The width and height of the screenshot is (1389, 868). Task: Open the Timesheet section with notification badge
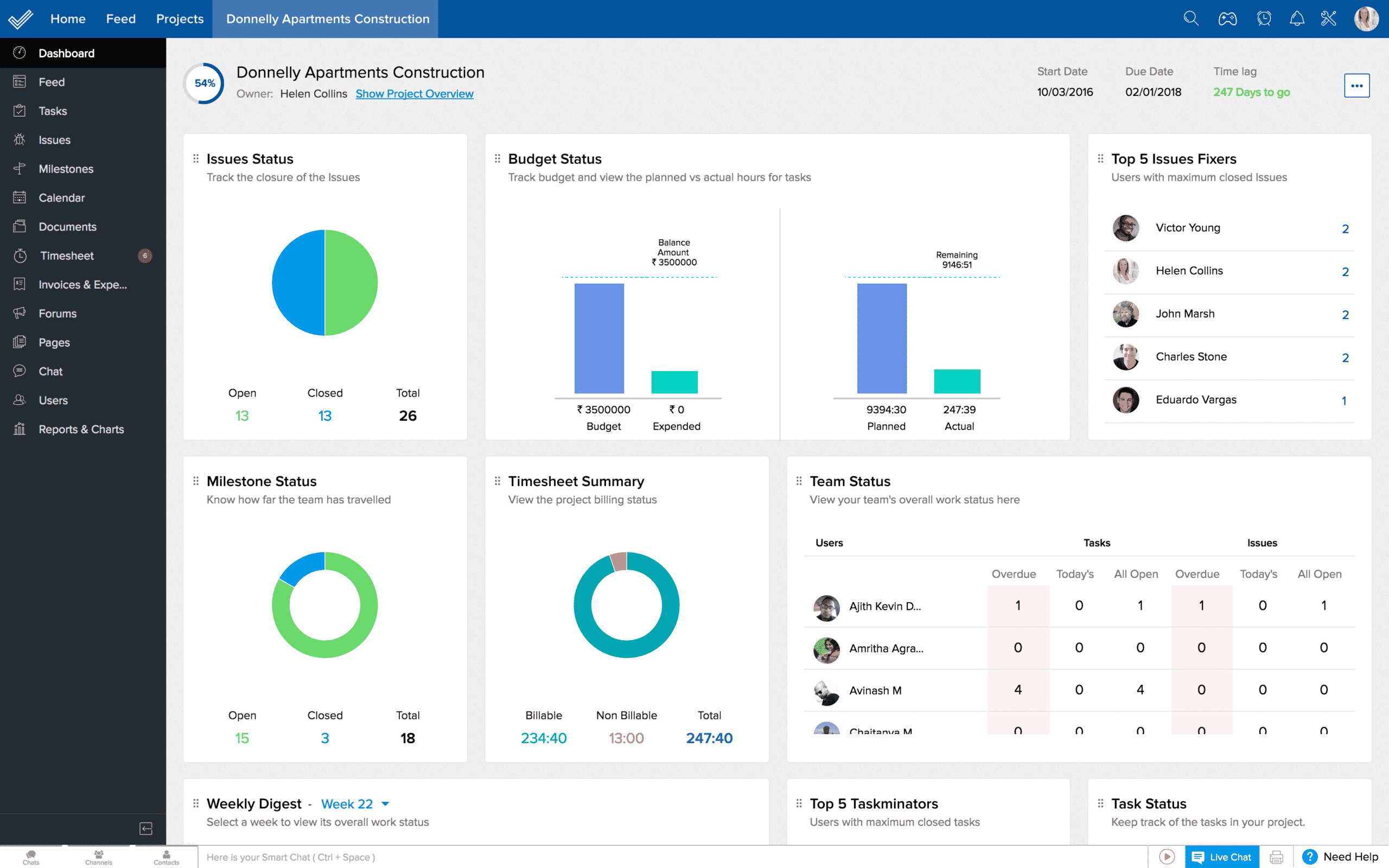(65, 256)
